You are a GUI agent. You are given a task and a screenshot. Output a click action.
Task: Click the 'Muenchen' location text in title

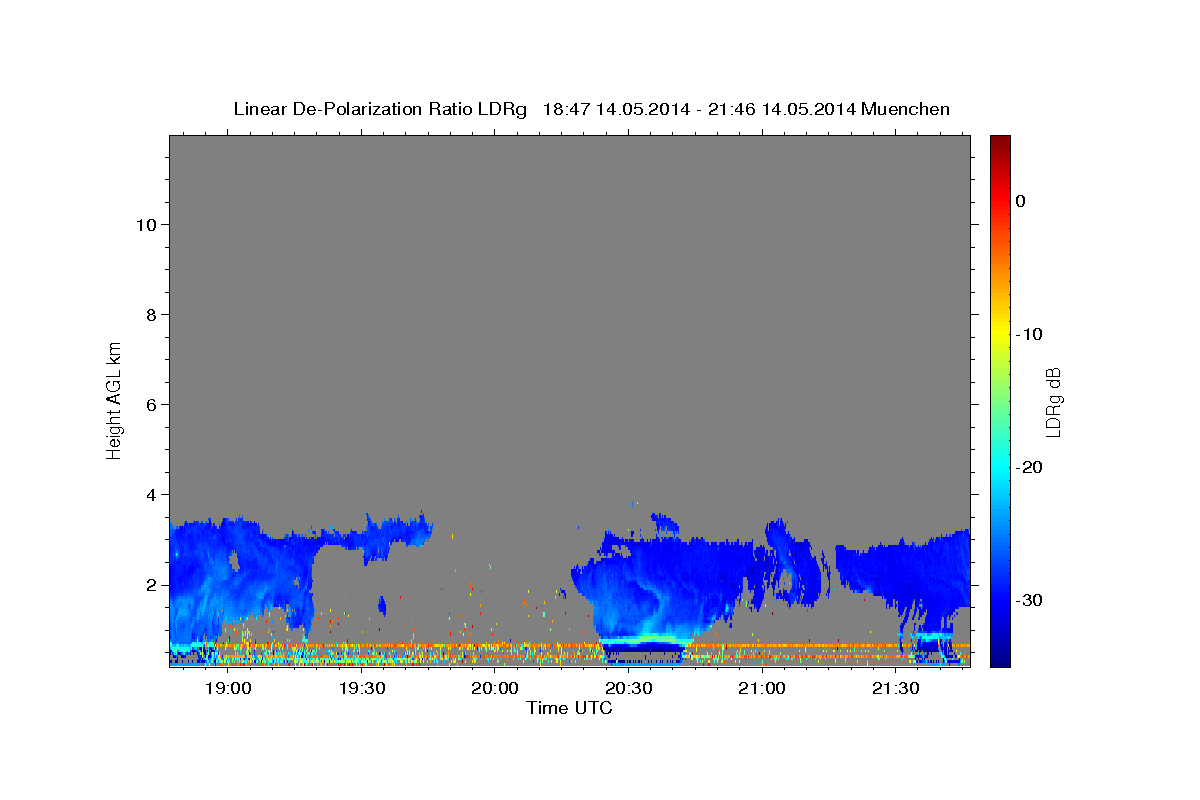[x=906, y=109]
